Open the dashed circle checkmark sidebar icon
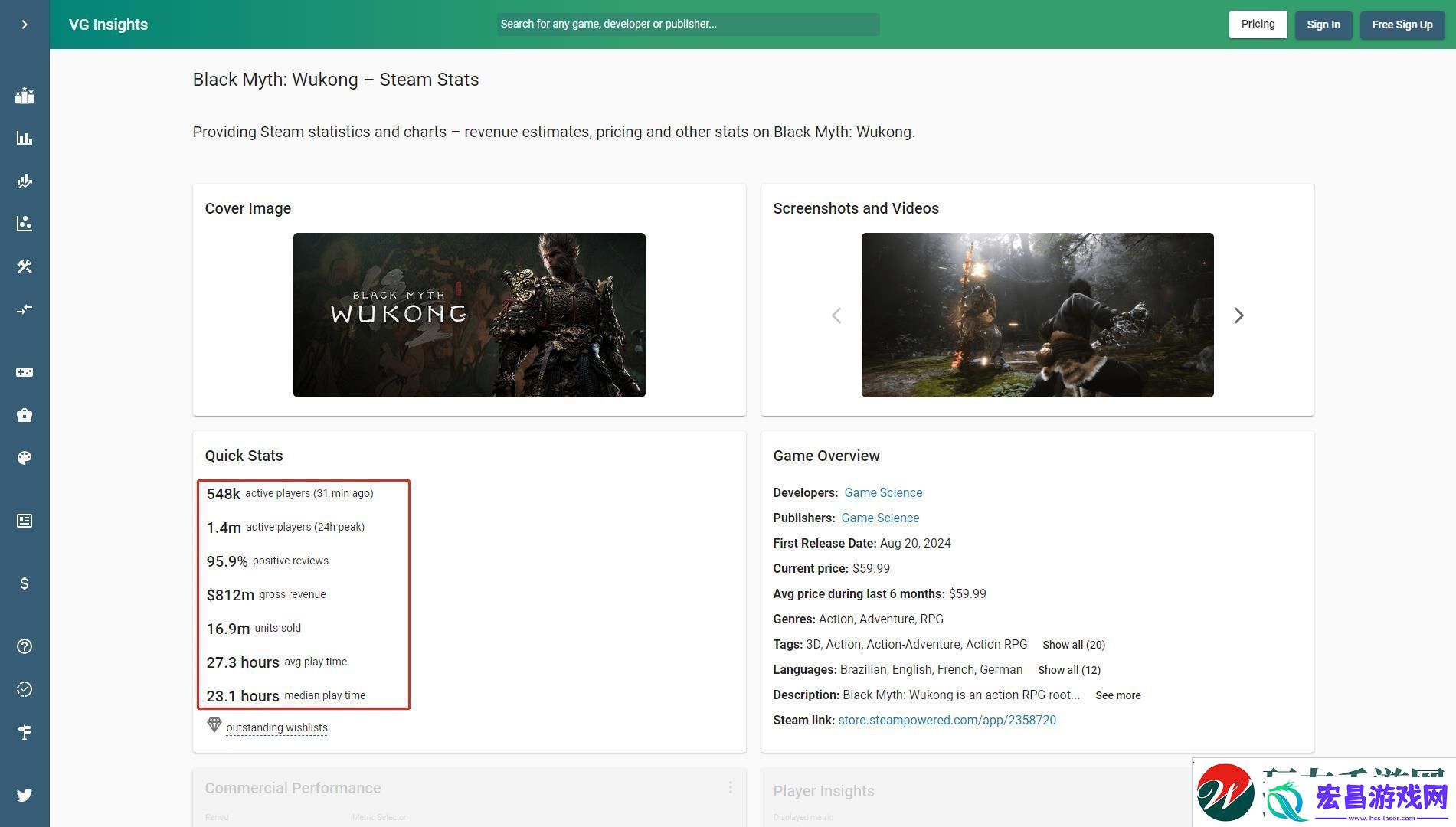1456x827 pixels. click(x=25, y=689)
